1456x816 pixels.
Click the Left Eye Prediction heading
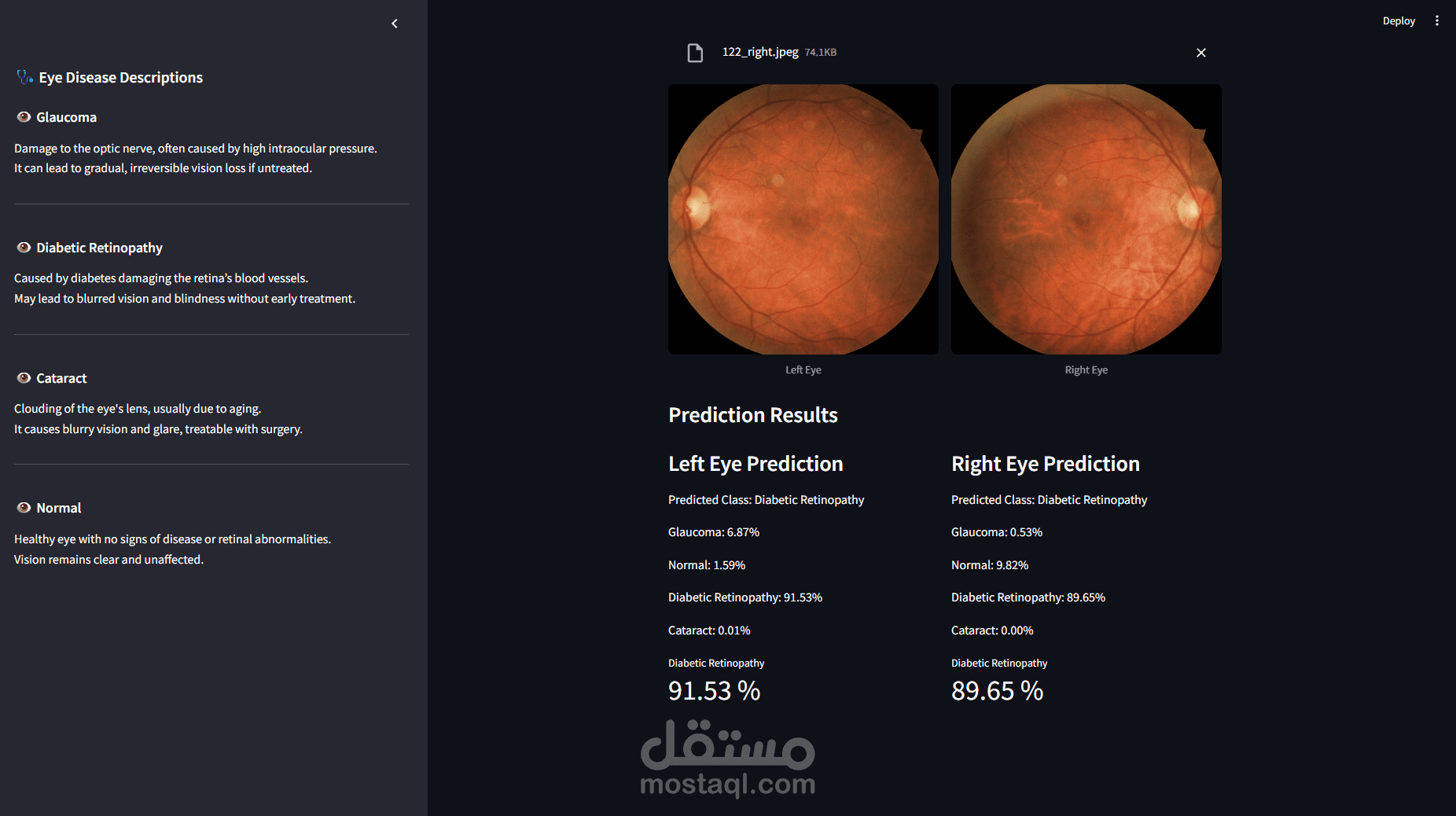point(756,464)
